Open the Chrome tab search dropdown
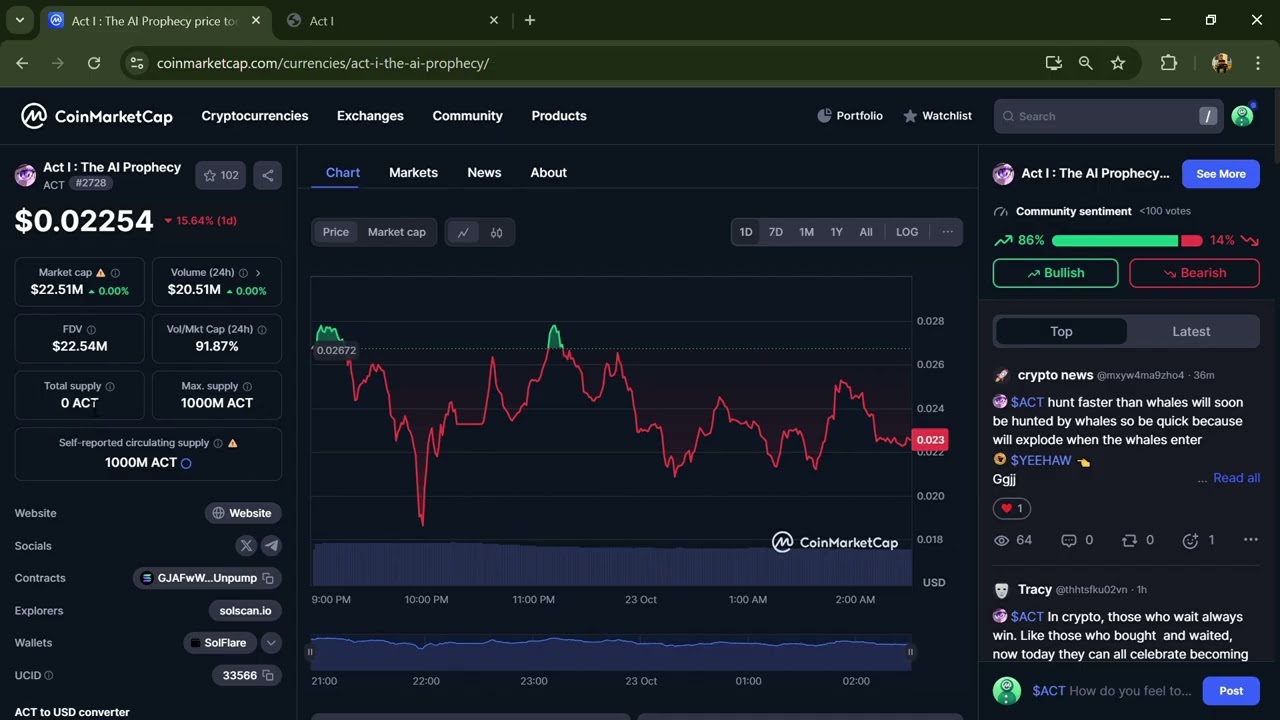1280x720 pixels. (19, 20)
